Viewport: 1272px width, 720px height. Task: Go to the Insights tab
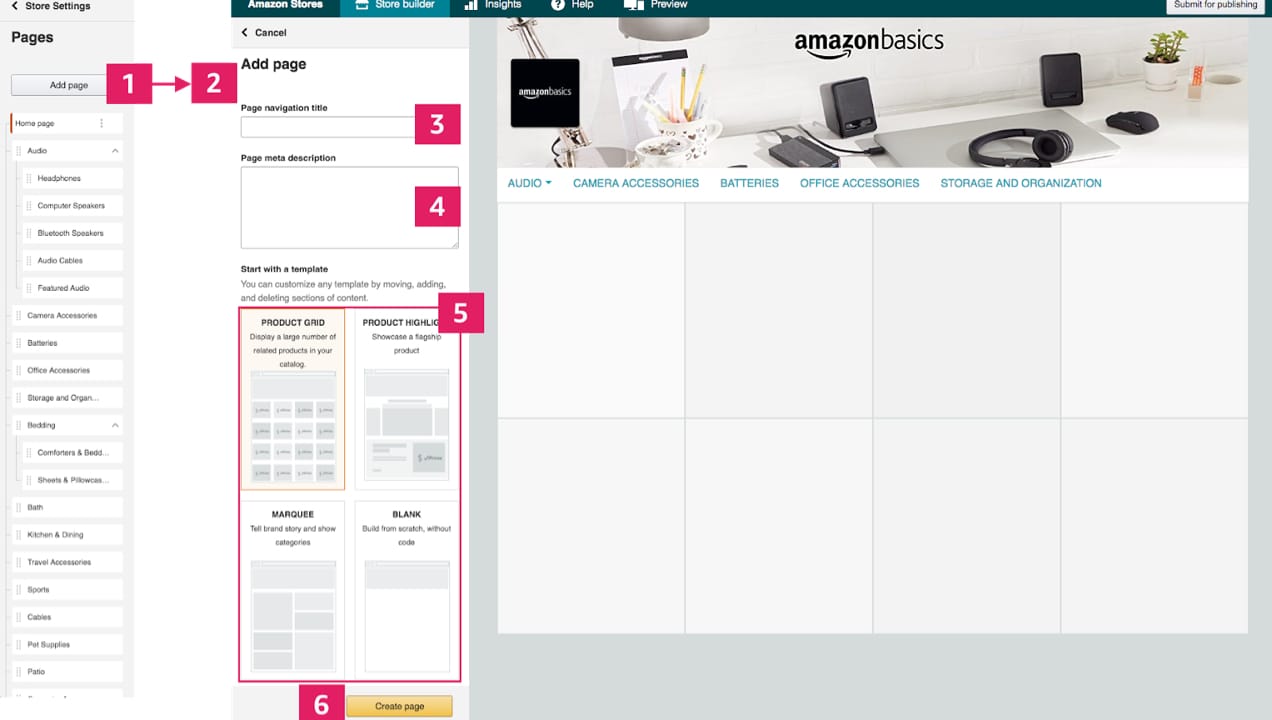pyautogui.click(x=493, y=6)
